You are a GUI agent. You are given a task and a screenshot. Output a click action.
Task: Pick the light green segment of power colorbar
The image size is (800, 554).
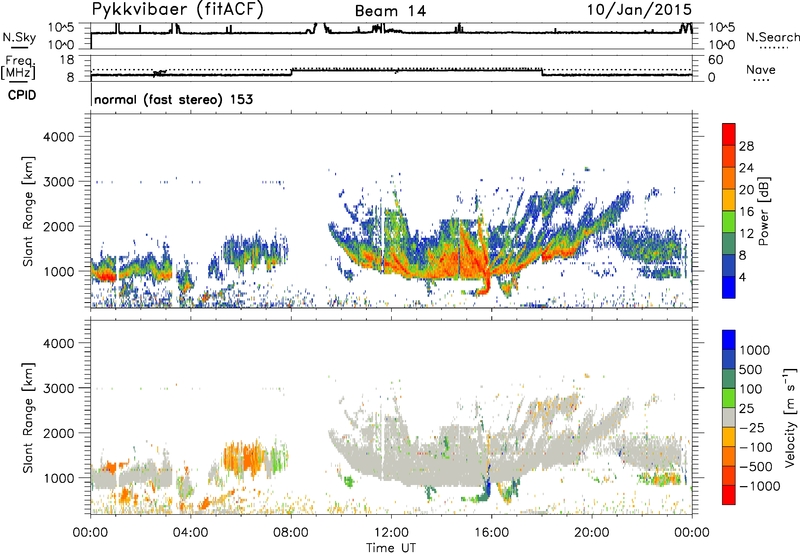pyautogui.click(x=729, y=222)
